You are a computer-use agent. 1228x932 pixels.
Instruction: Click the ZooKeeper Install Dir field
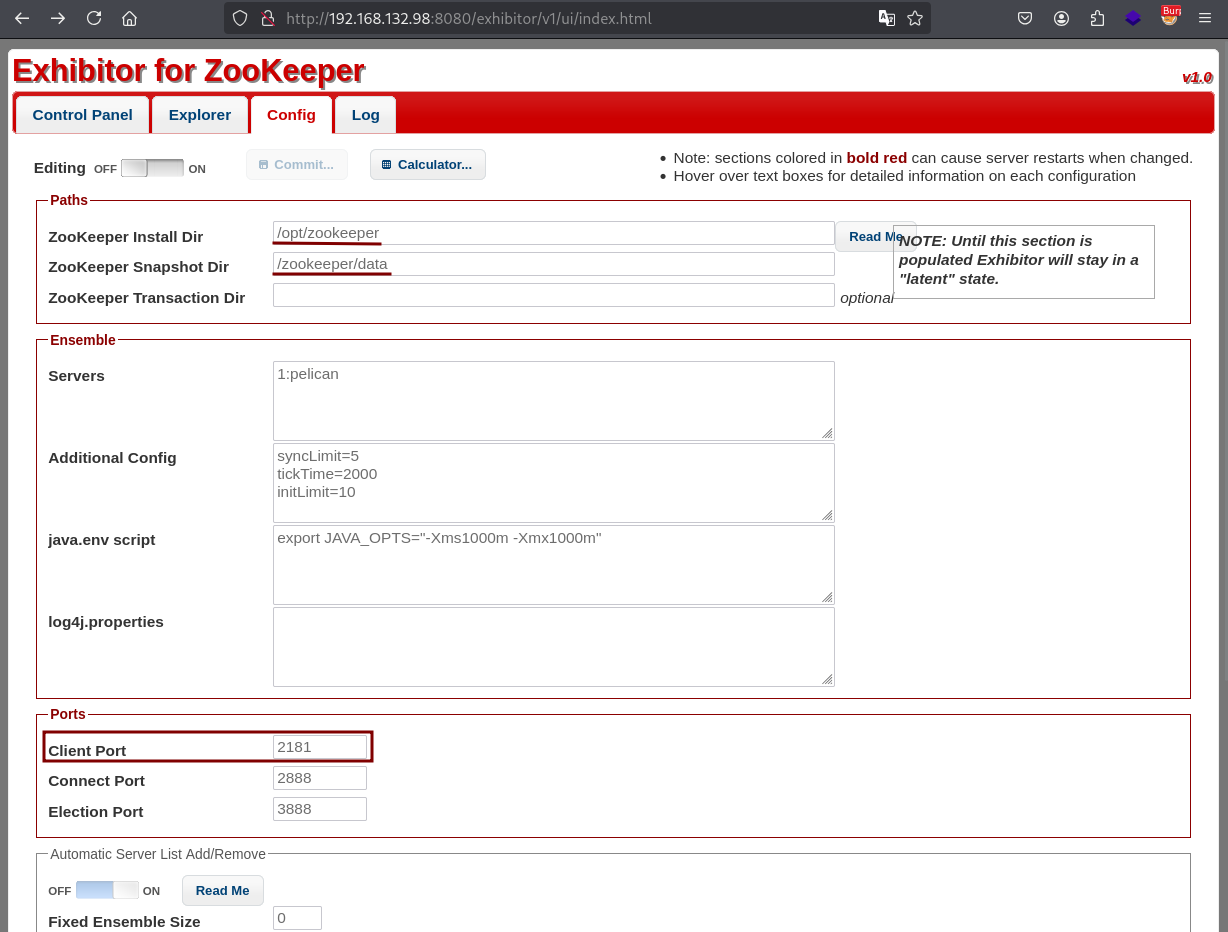point(554,233)
